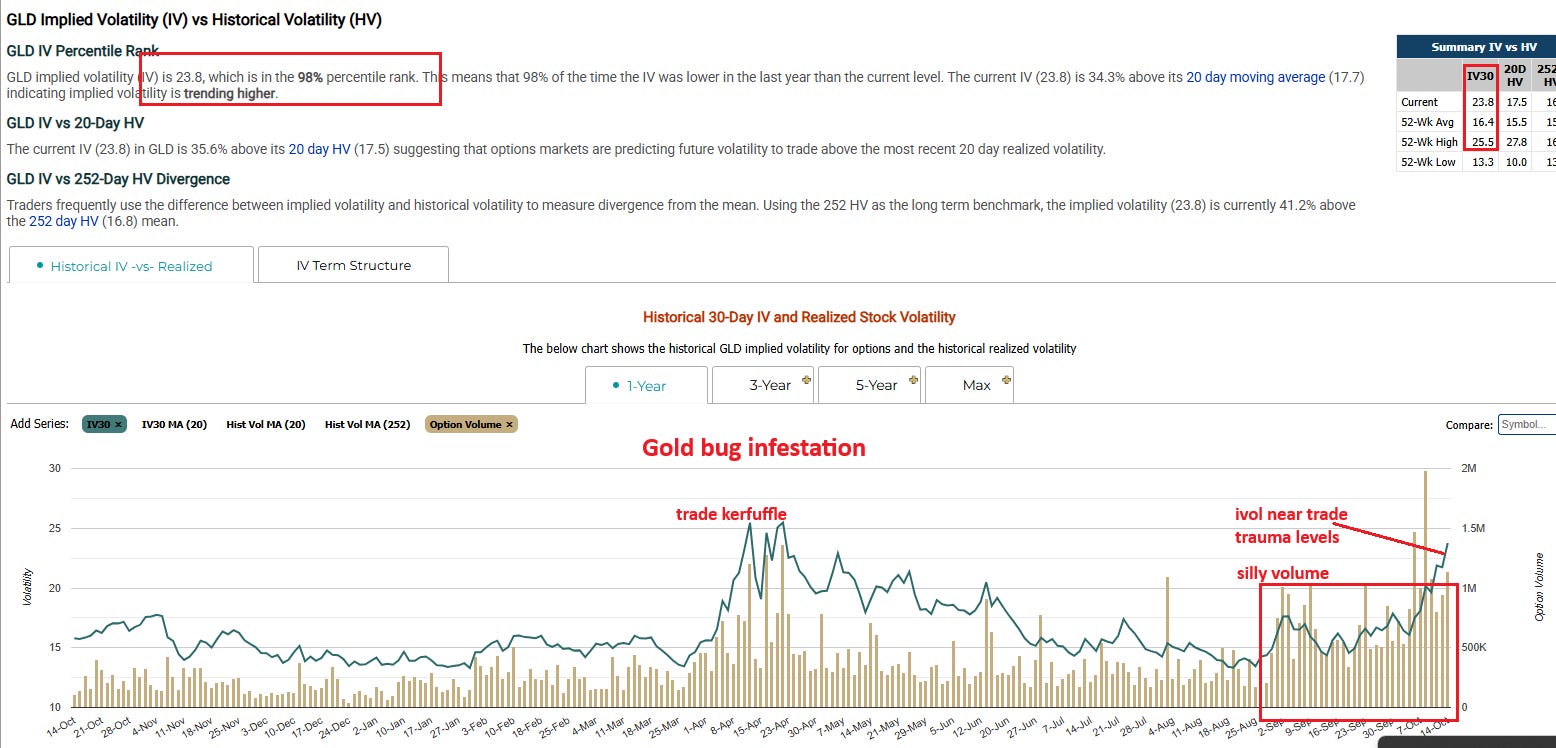The width and height of the screenshot is (1556, 748).
Task: Click the plus icon on the 3-Year tab
Action: tap(806, 378)
